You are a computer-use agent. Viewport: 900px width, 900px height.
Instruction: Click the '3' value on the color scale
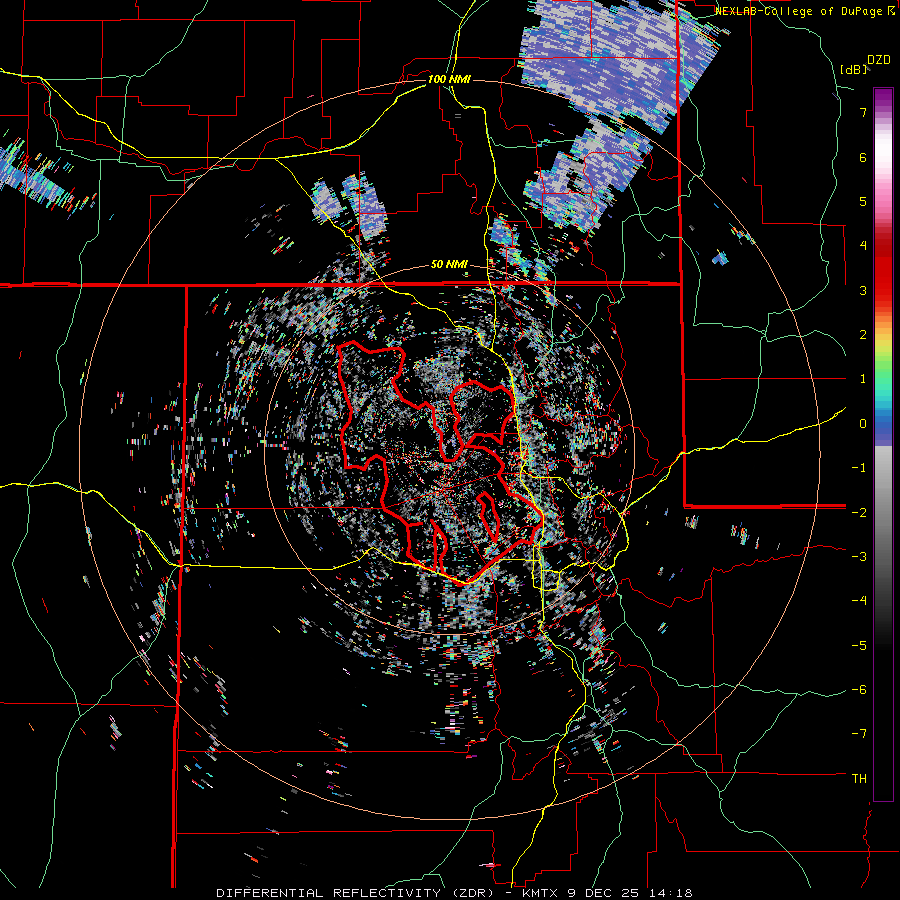863,290
